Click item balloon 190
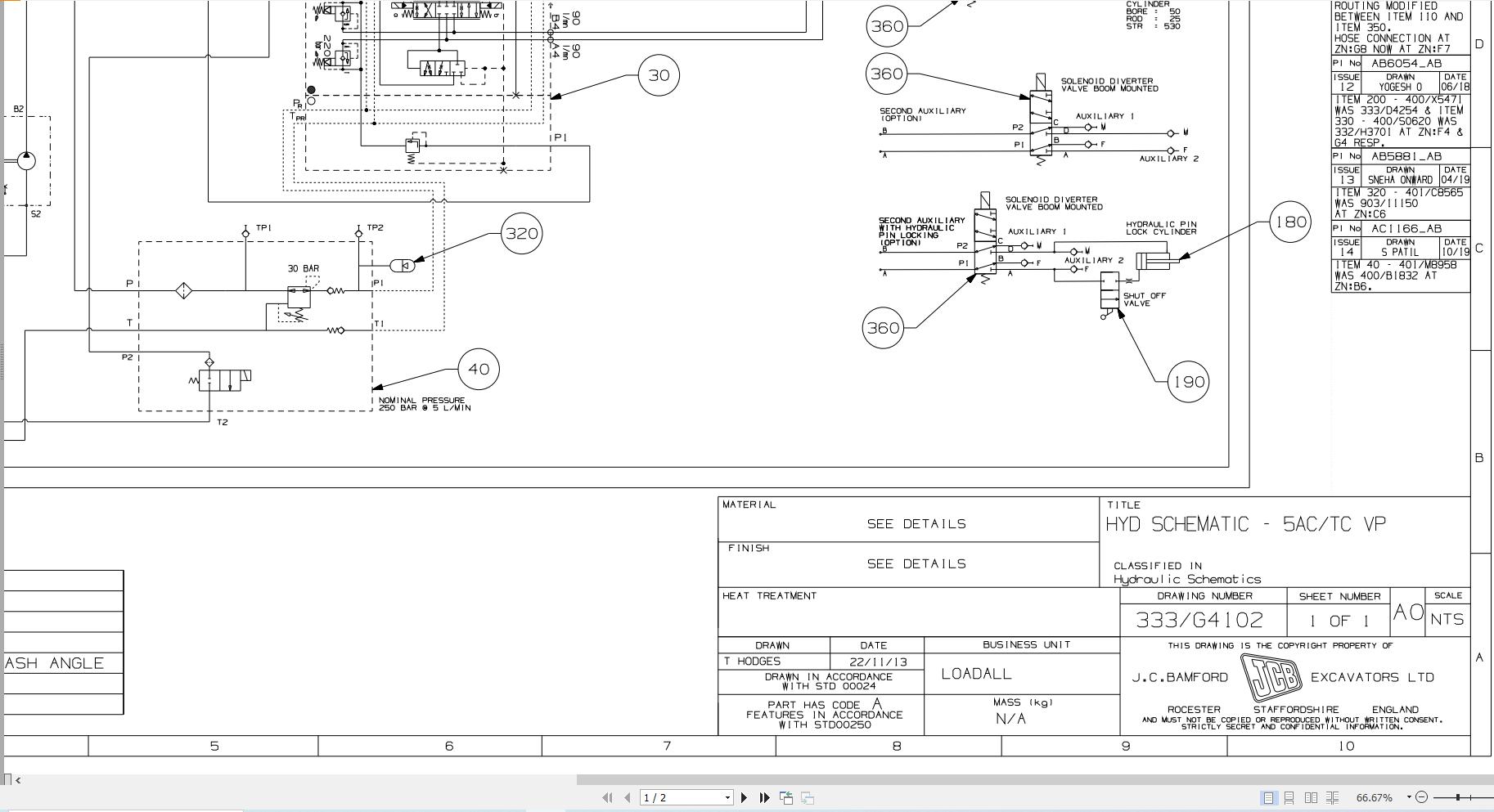This screenshot has width=1494, height=812. tap(1188, 382)
